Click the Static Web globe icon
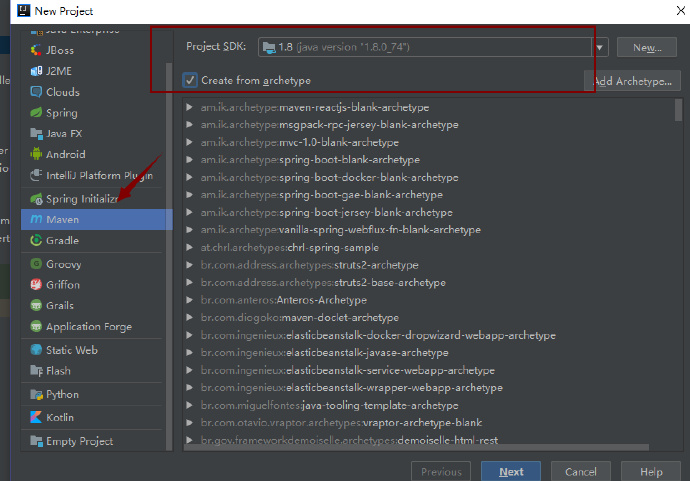Screen dimensions: 690x481 (36, 350)
